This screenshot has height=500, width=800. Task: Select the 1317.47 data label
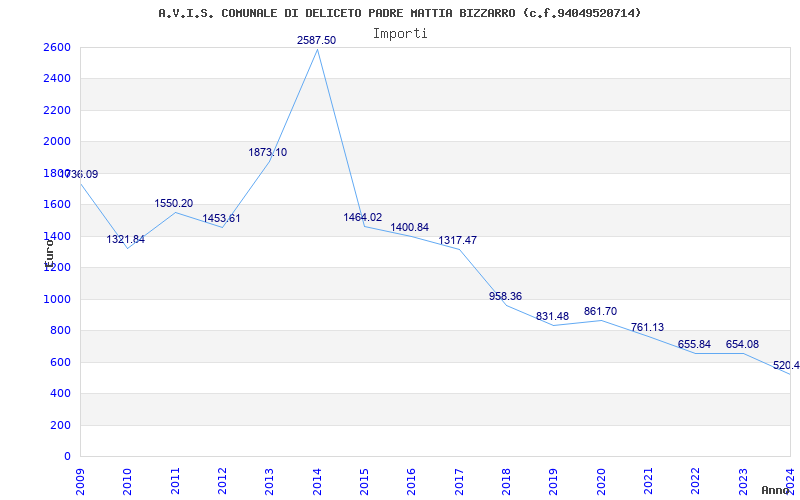click(x=457, y=240)
